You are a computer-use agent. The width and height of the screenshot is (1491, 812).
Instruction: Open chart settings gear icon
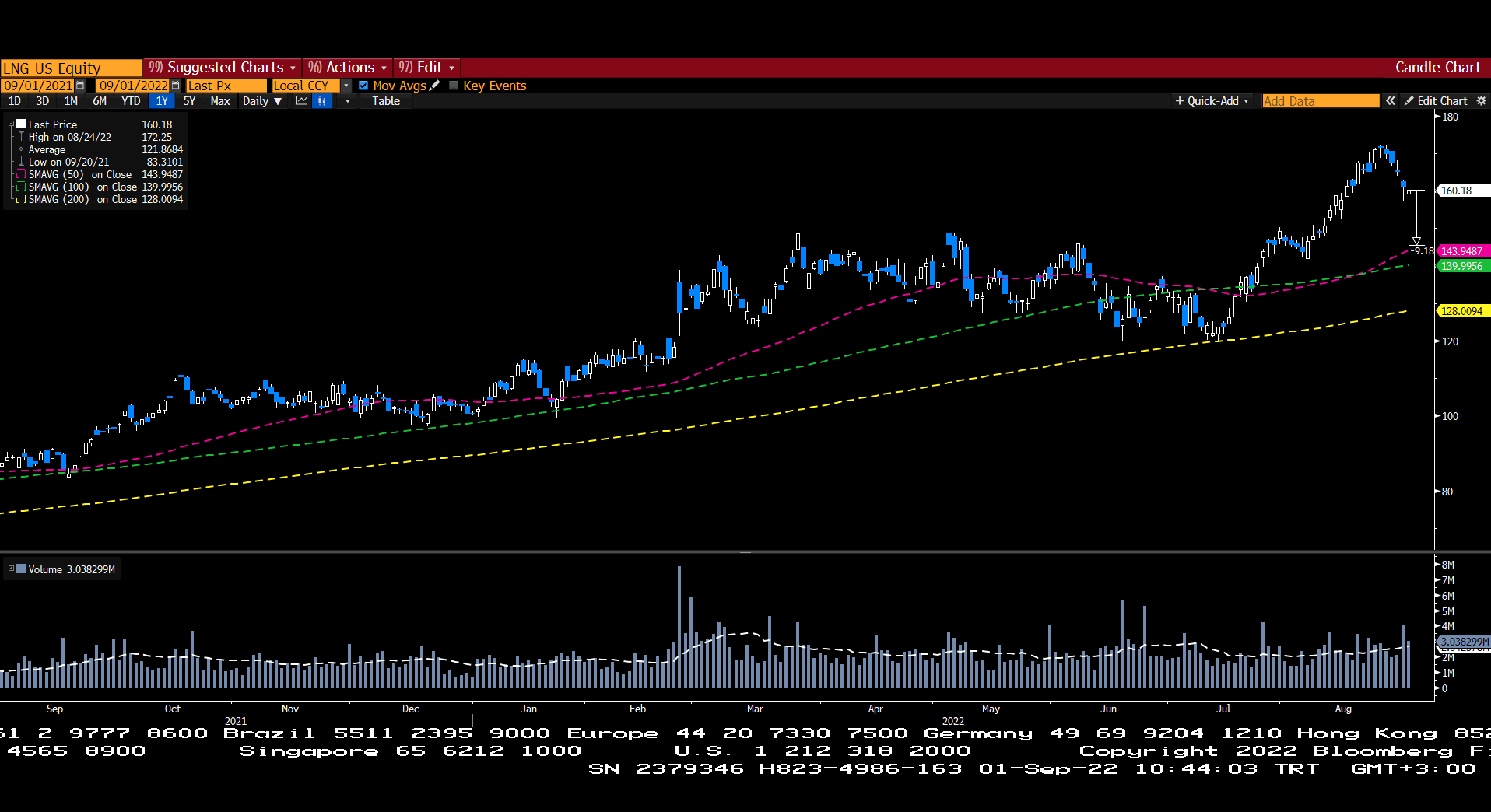(1481, 101)
